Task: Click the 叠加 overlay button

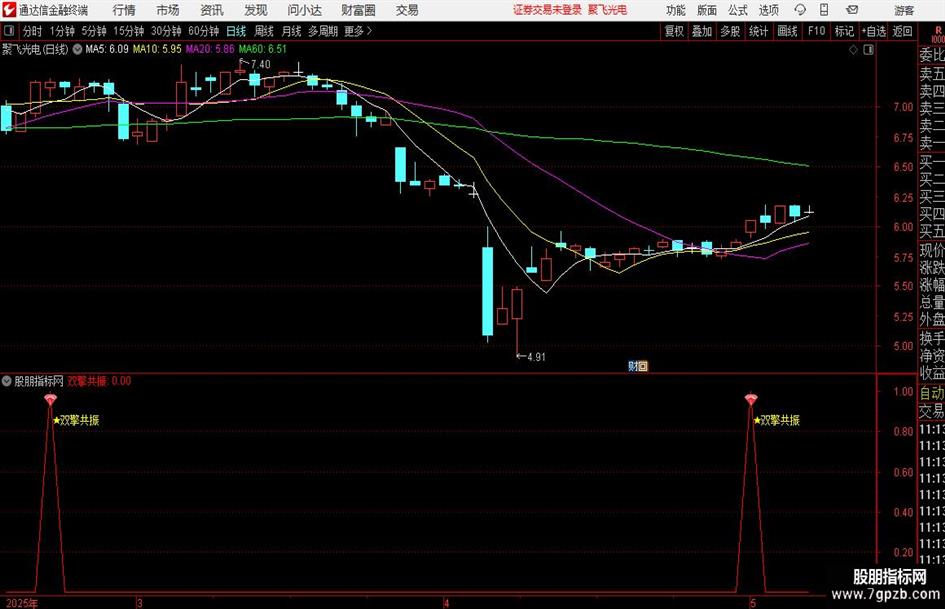Action: click(702, 31)
